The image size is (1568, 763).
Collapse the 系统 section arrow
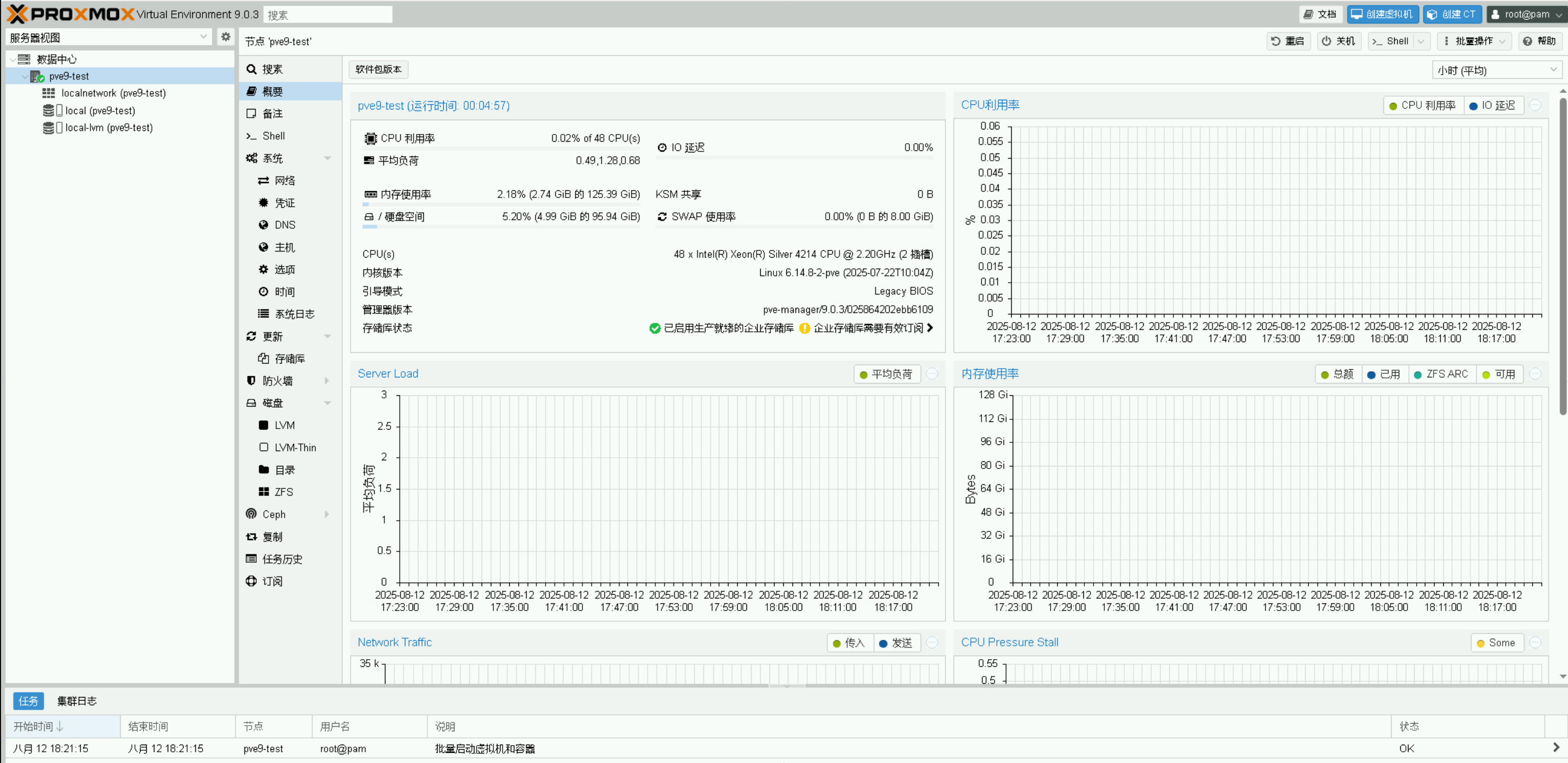(328, 159)
